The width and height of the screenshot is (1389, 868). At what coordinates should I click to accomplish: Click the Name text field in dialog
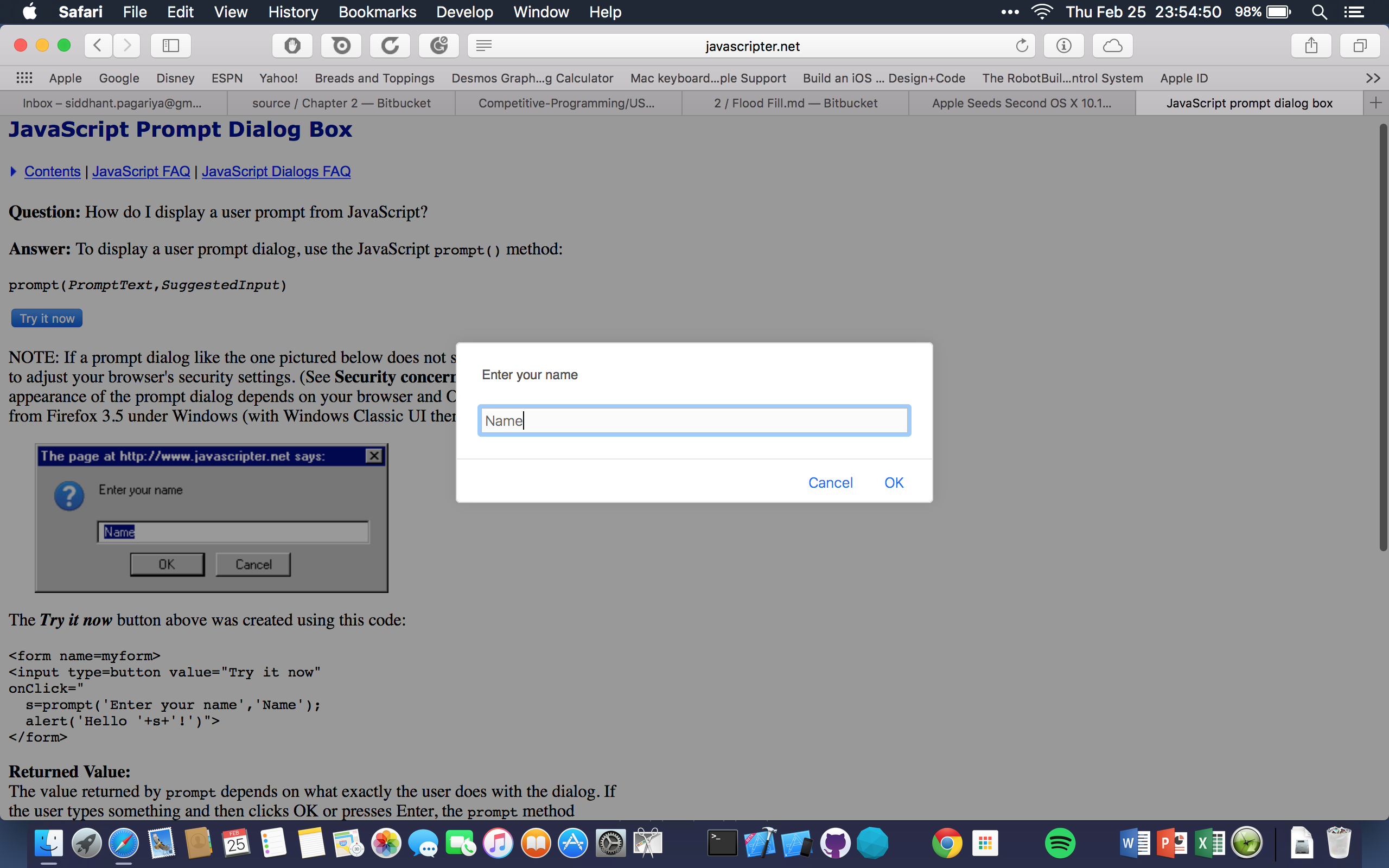click(693, 421)
